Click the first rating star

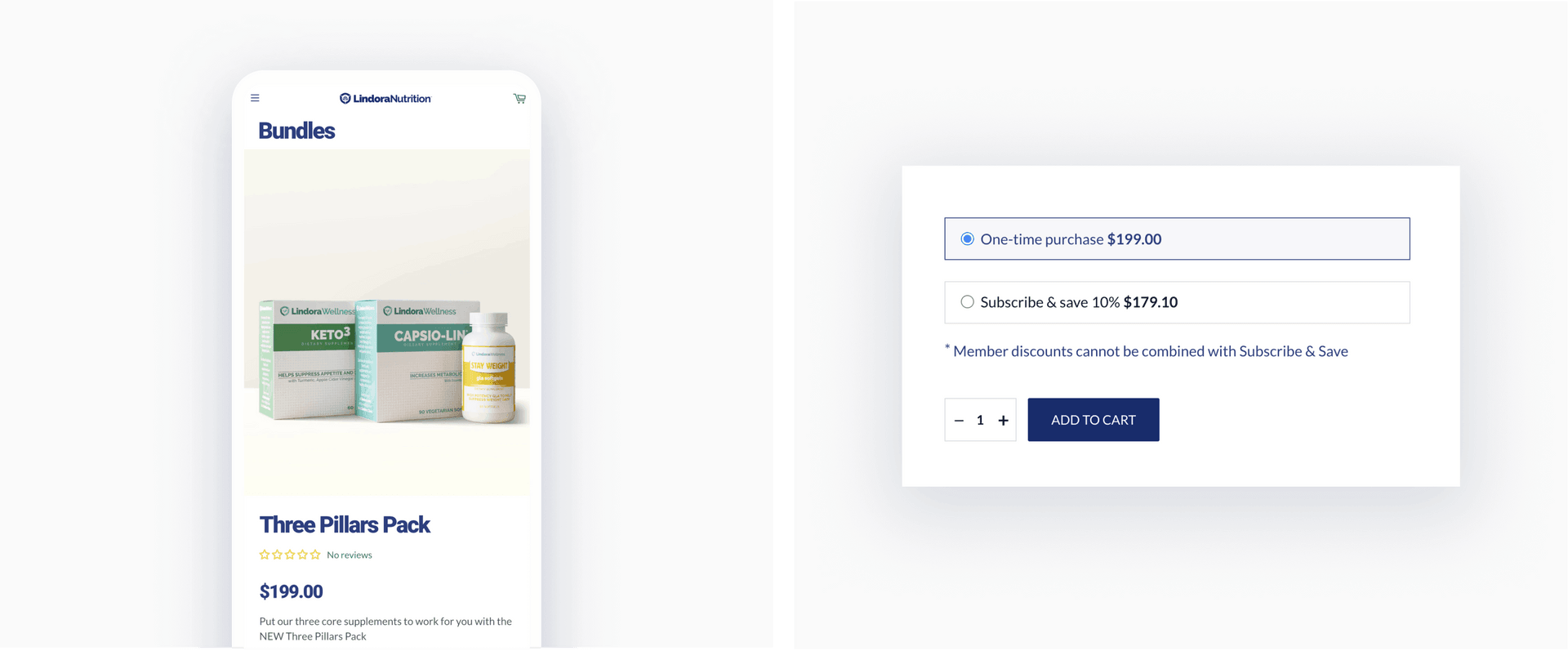tap(265, 555)
